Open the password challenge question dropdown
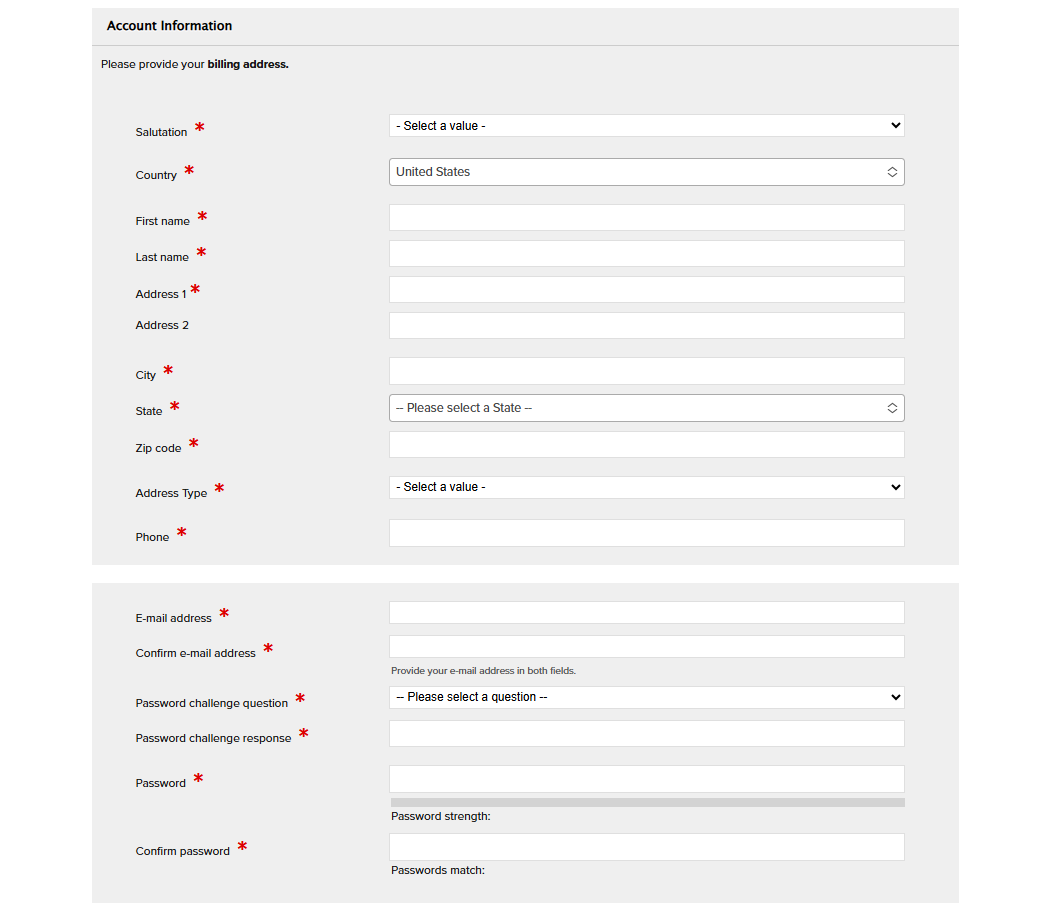This screenshot has height=903, width=1052. point(646,697)
